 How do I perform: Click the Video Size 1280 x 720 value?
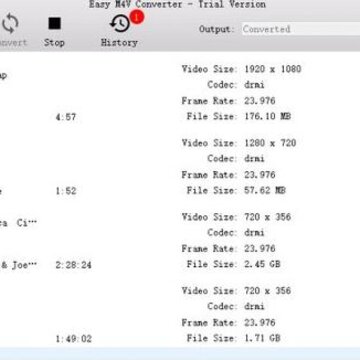(270, 143)
